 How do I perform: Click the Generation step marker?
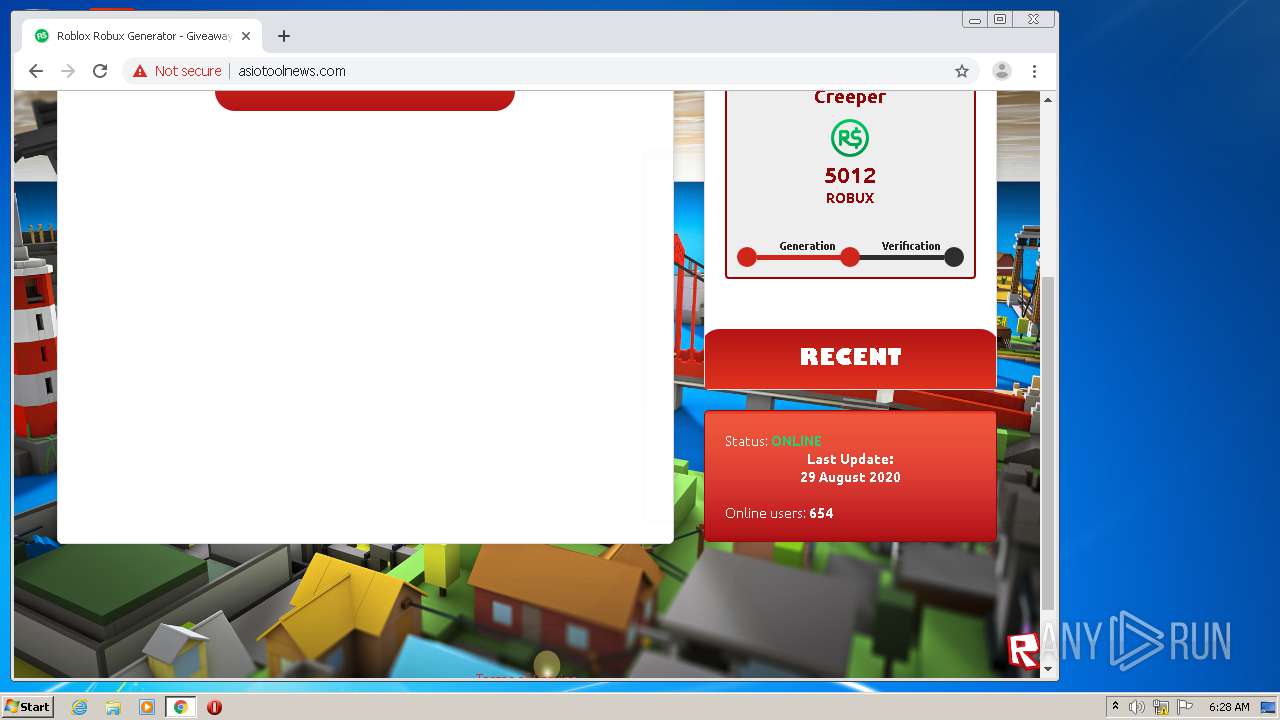747,257
